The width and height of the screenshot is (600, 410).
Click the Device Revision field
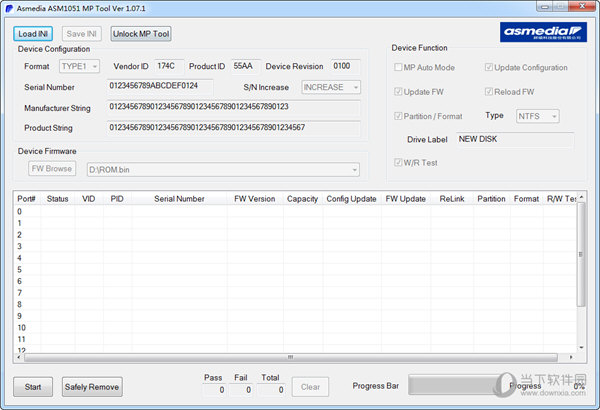click(x=345, y=66)
